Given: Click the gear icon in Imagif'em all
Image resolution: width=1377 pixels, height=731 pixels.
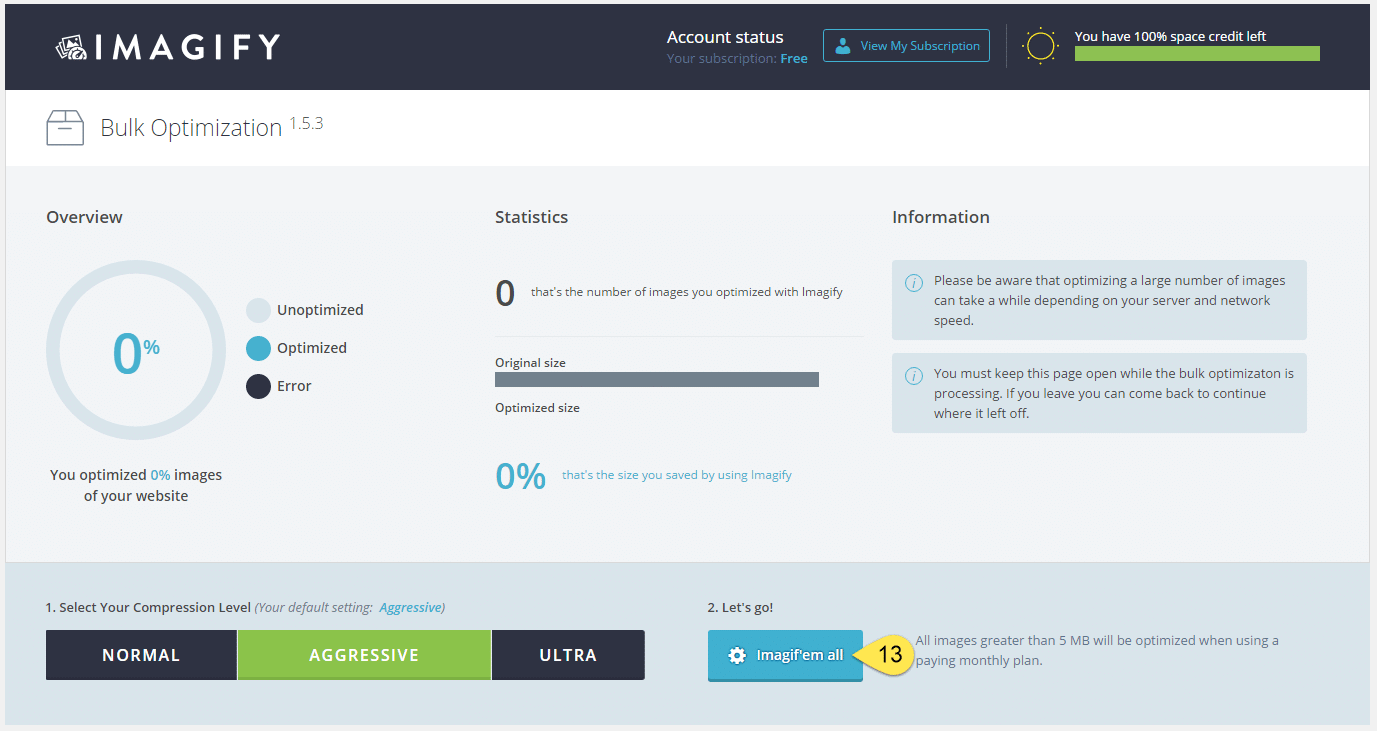Looking at the screenshot, I should (737, 656).
